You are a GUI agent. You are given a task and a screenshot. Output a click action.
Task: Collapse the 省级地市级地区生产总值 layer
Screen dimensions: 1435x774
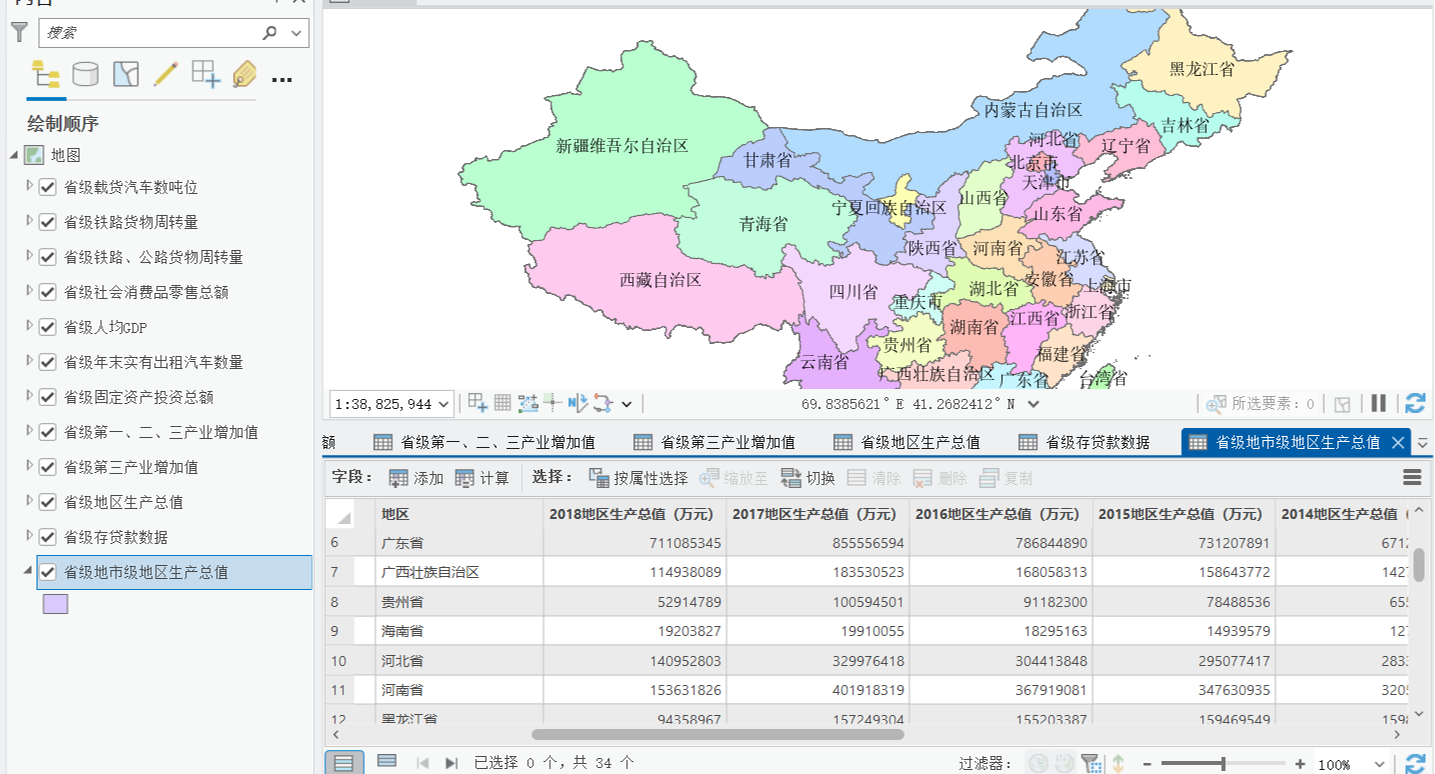pos(29,571)
